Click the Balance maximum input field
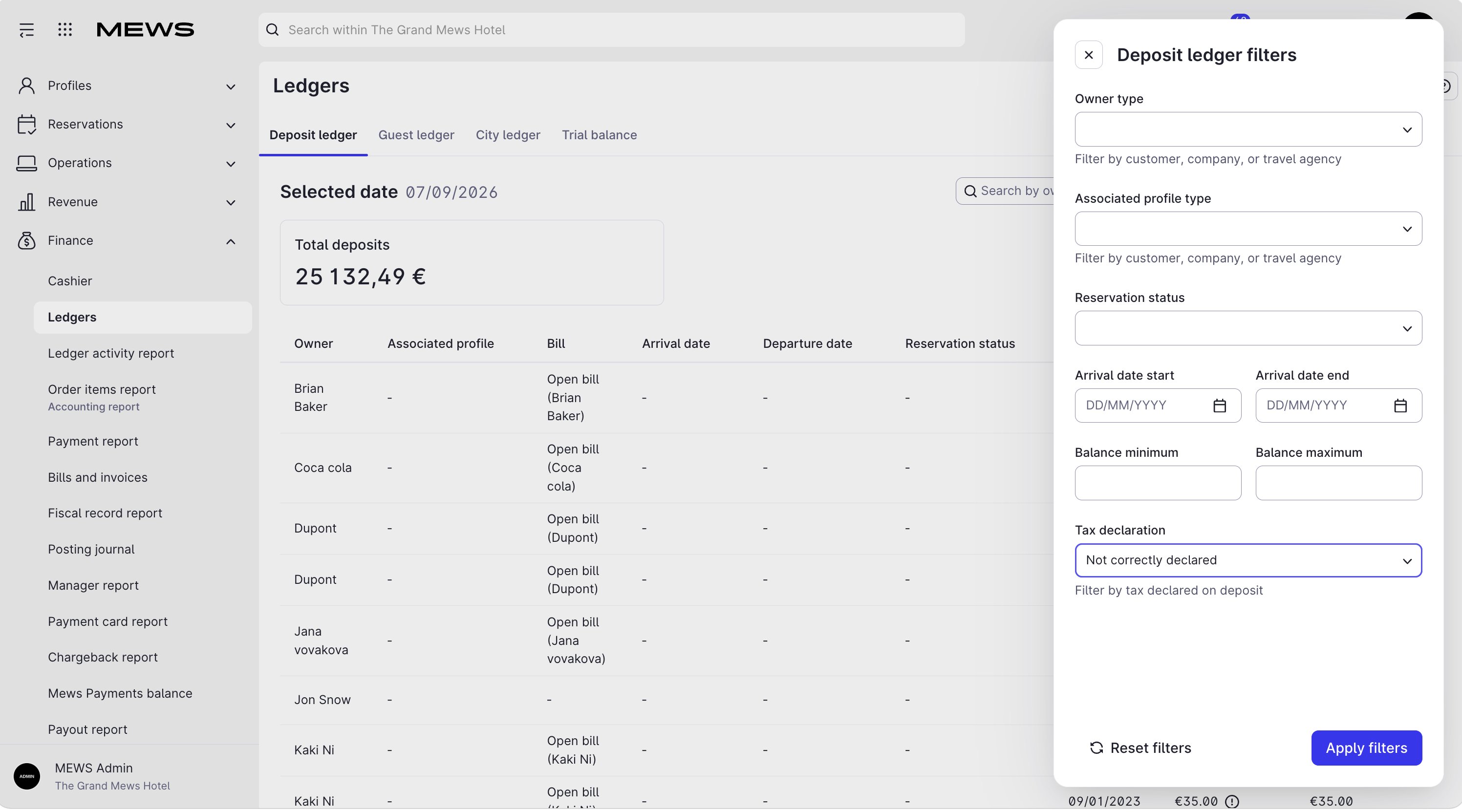Screen dimensions: 1462x812 click(x=1338, y=483)
